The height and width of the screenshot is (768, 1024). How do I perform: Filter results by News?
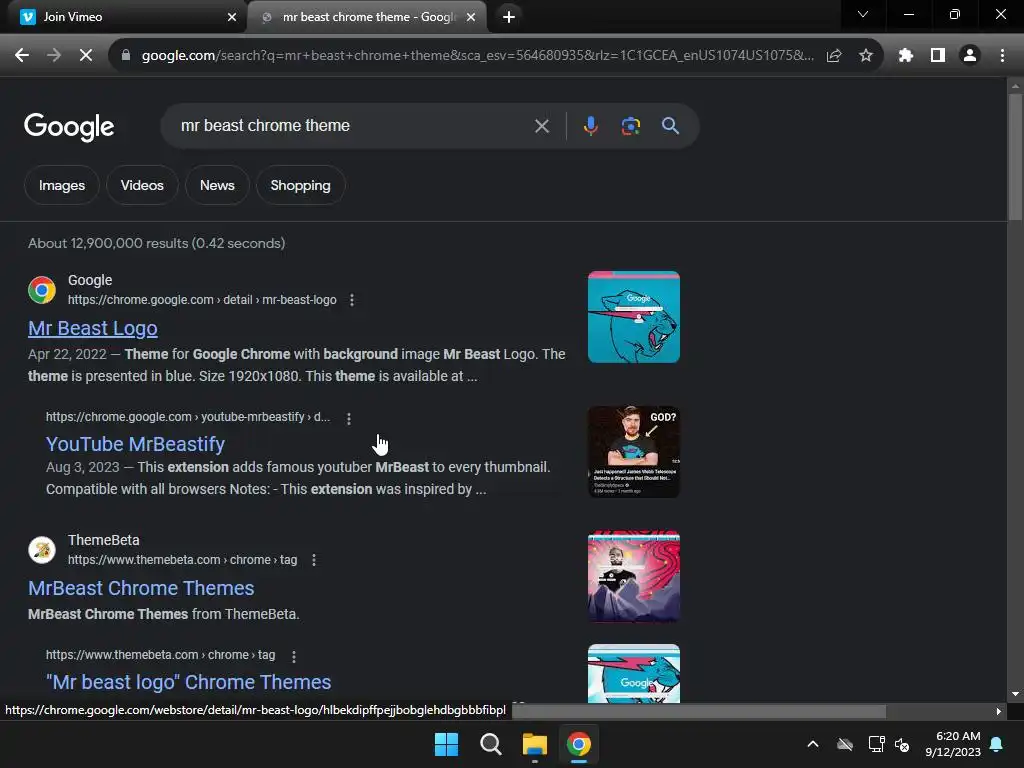(217, 185)
